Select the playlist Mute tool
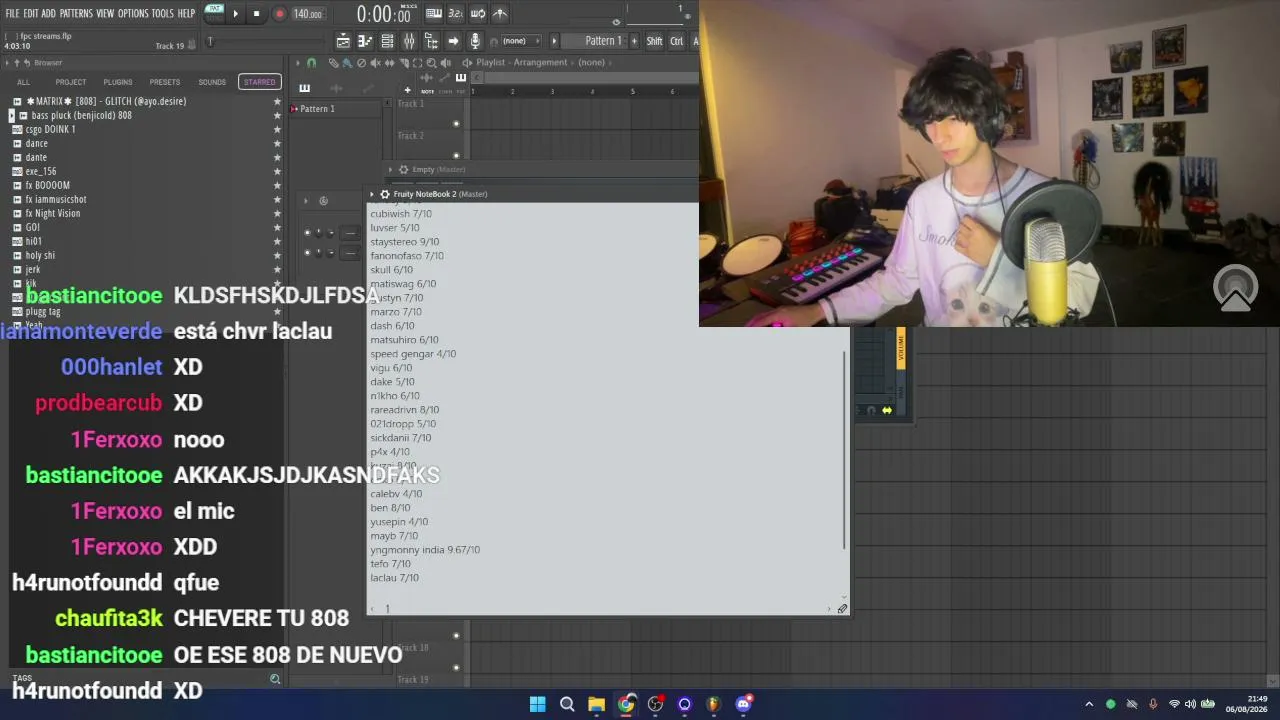 tap(375, 63)
